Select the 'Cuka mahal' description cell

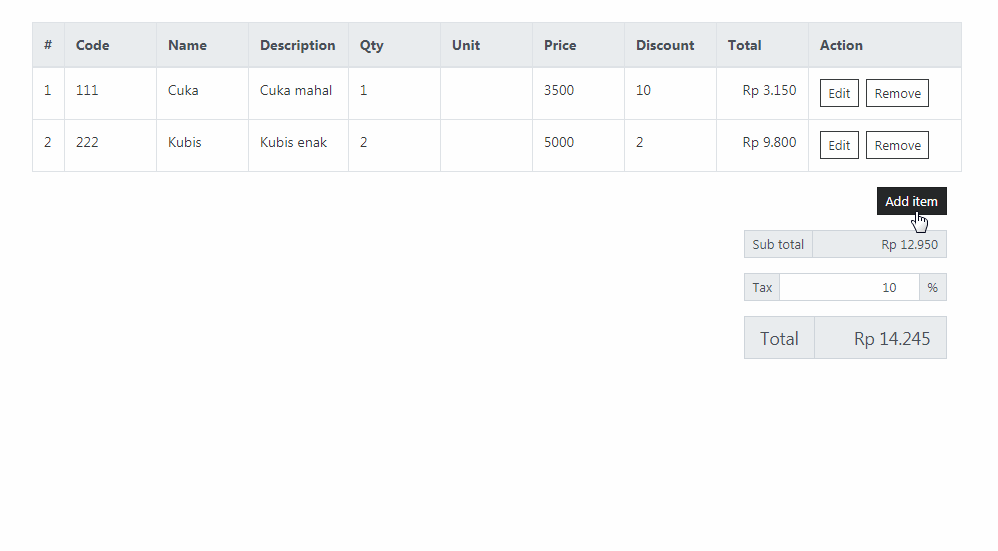coord(296,91)
